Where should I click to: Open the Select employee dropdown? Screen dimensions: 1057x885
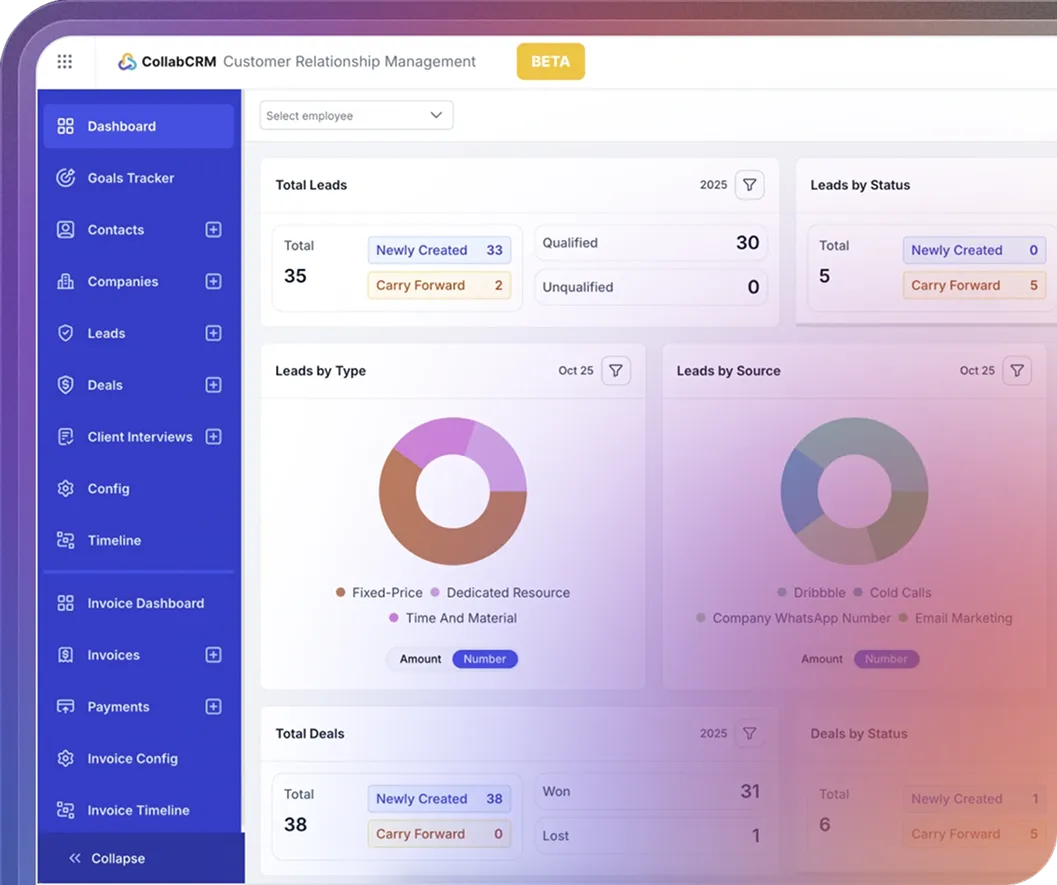[356, 115]
